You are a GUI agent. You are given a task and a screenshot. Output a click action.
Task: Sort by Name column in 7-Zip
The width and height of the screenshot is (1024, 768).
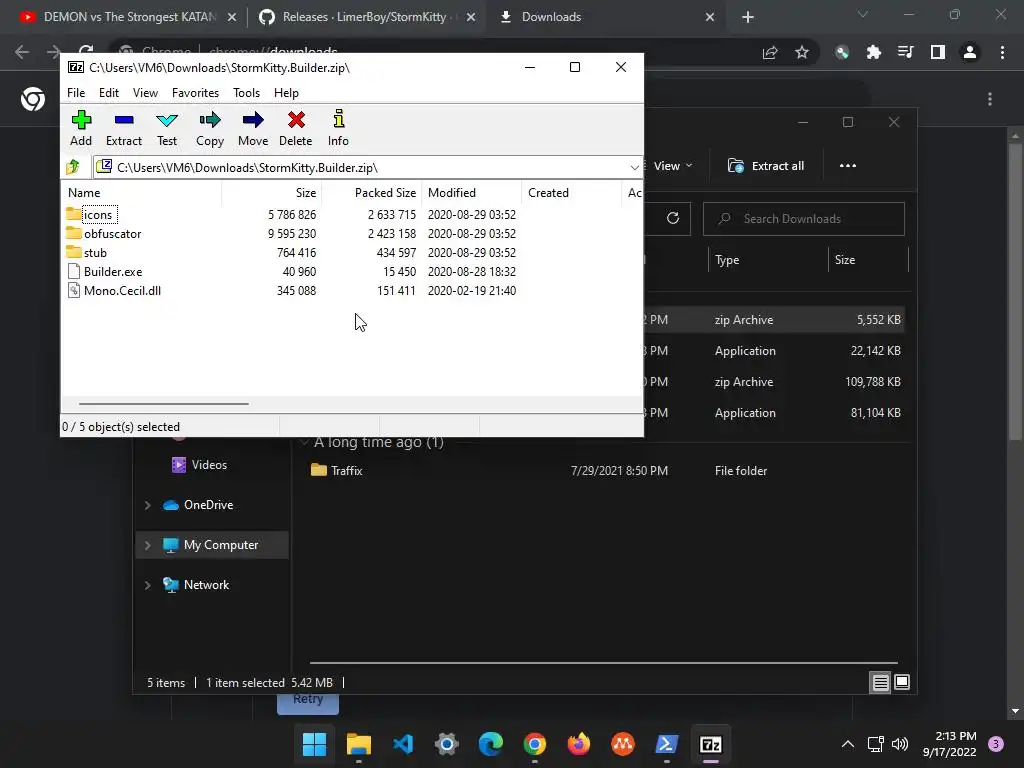coord(141,193)
